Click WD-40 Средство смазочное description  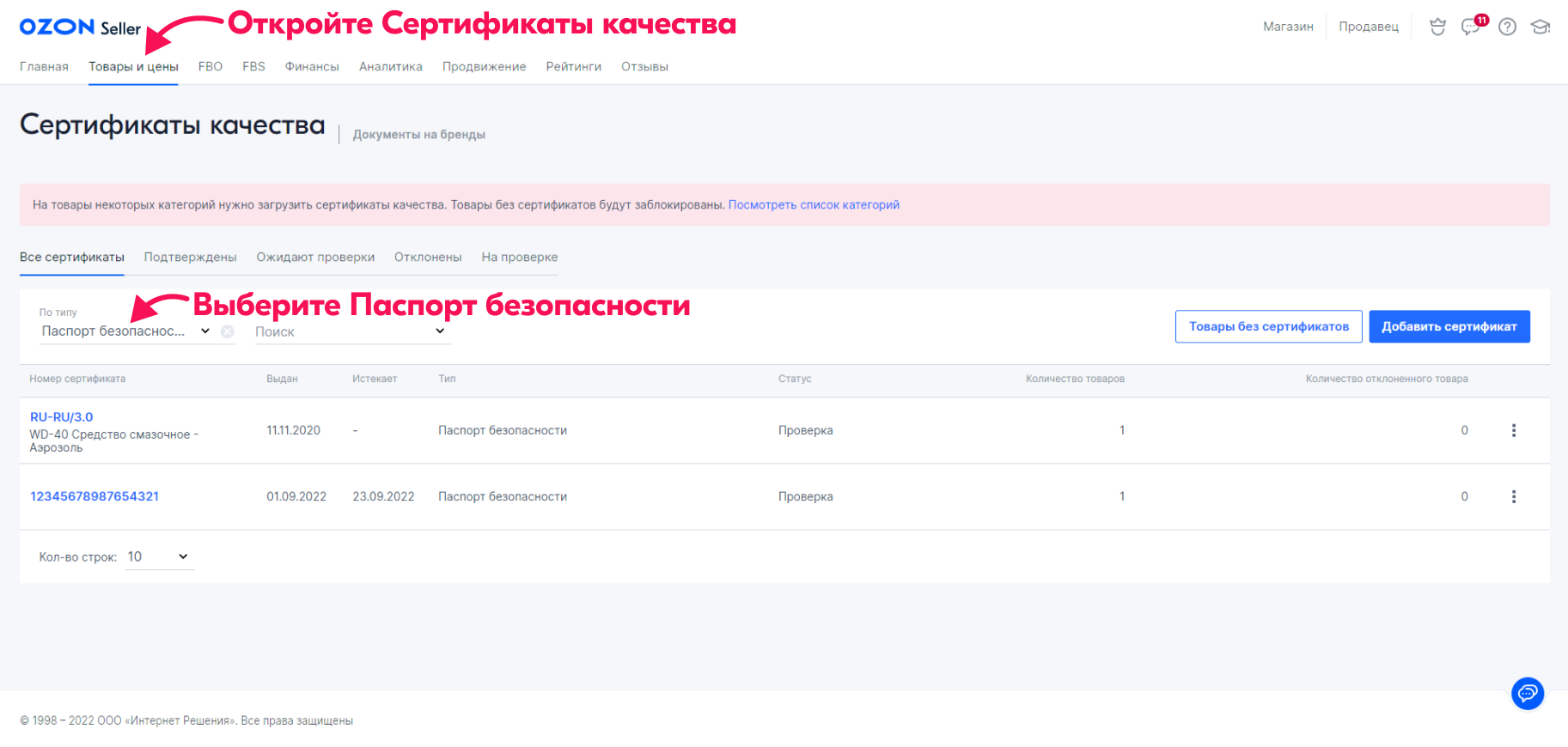(114, 441)
